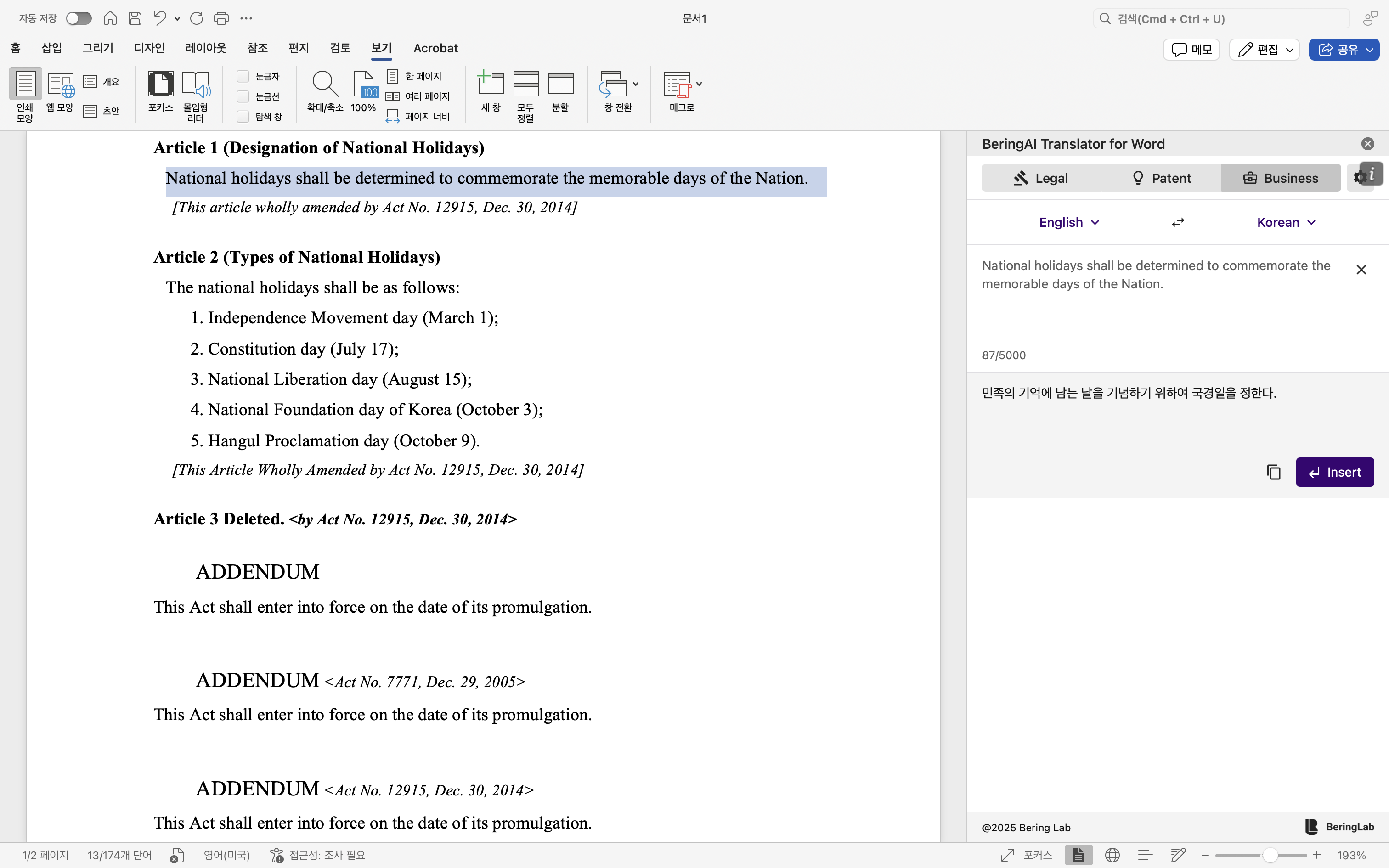Expand Switch Windows dropdown arrow
This screenshot has width=1389, height=868.
click(635, 84)
